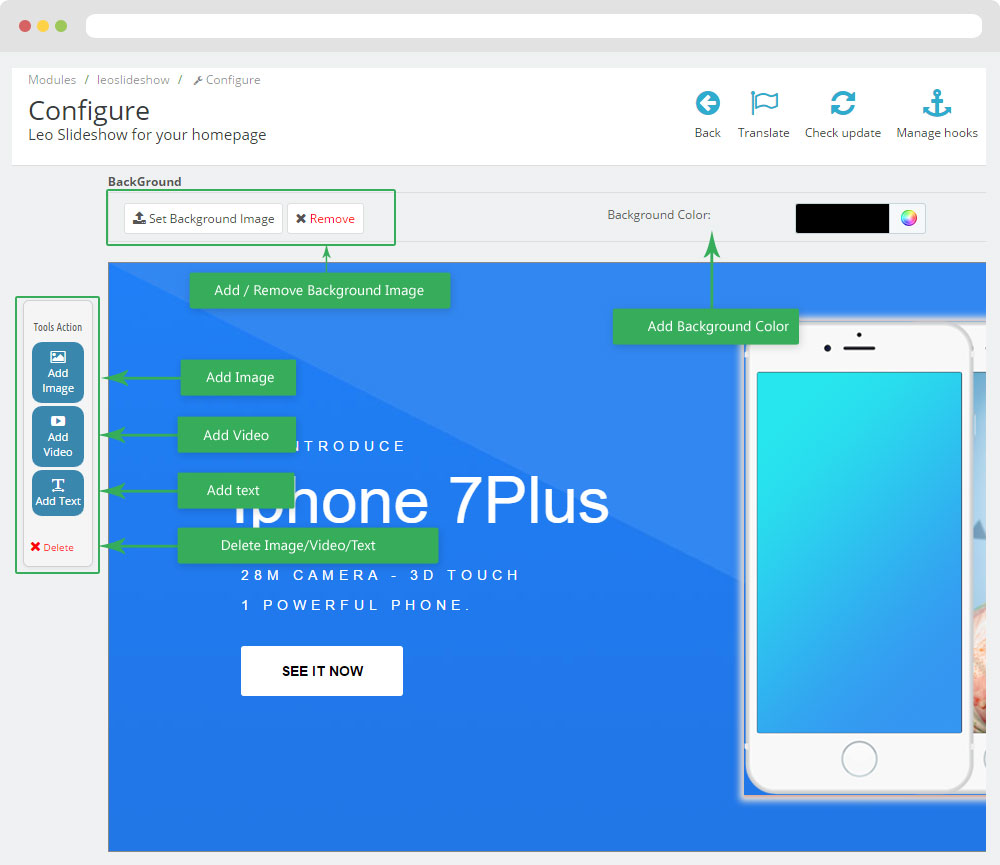The image size is (1000, 865).
Task: Open Manage hooks anchor icon
Action: click(936, 103)
